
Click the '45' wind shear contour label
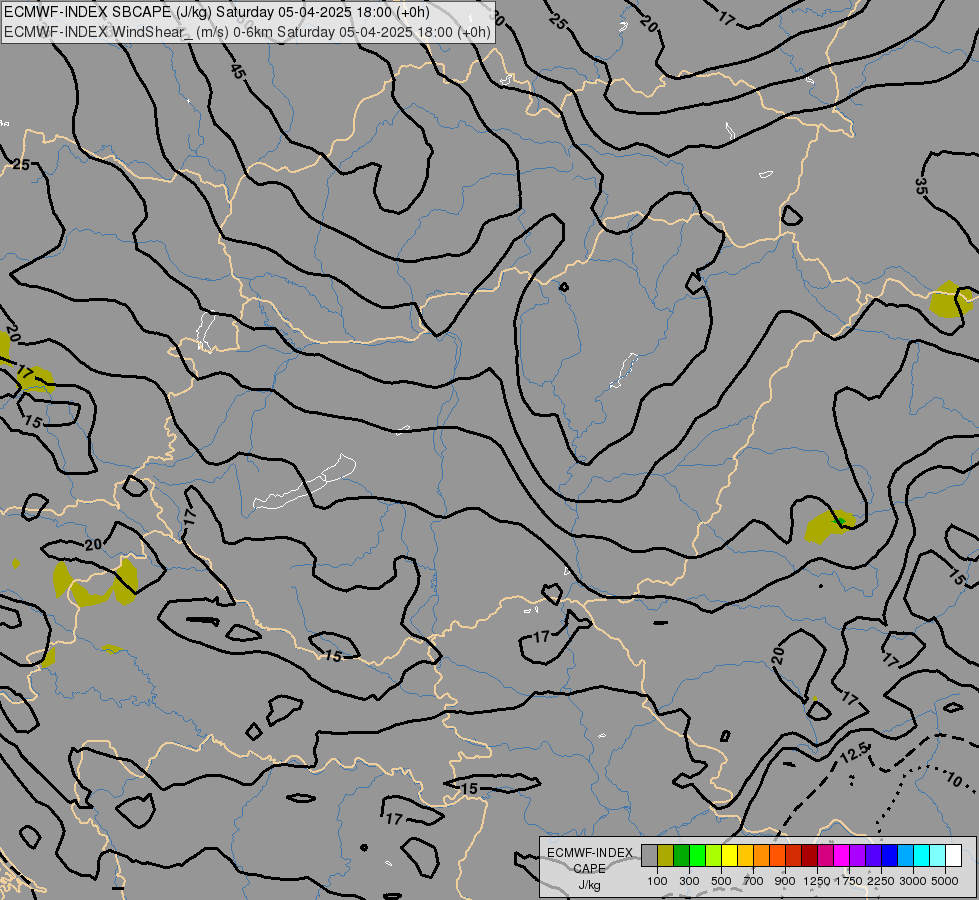[x=238, y=72]
